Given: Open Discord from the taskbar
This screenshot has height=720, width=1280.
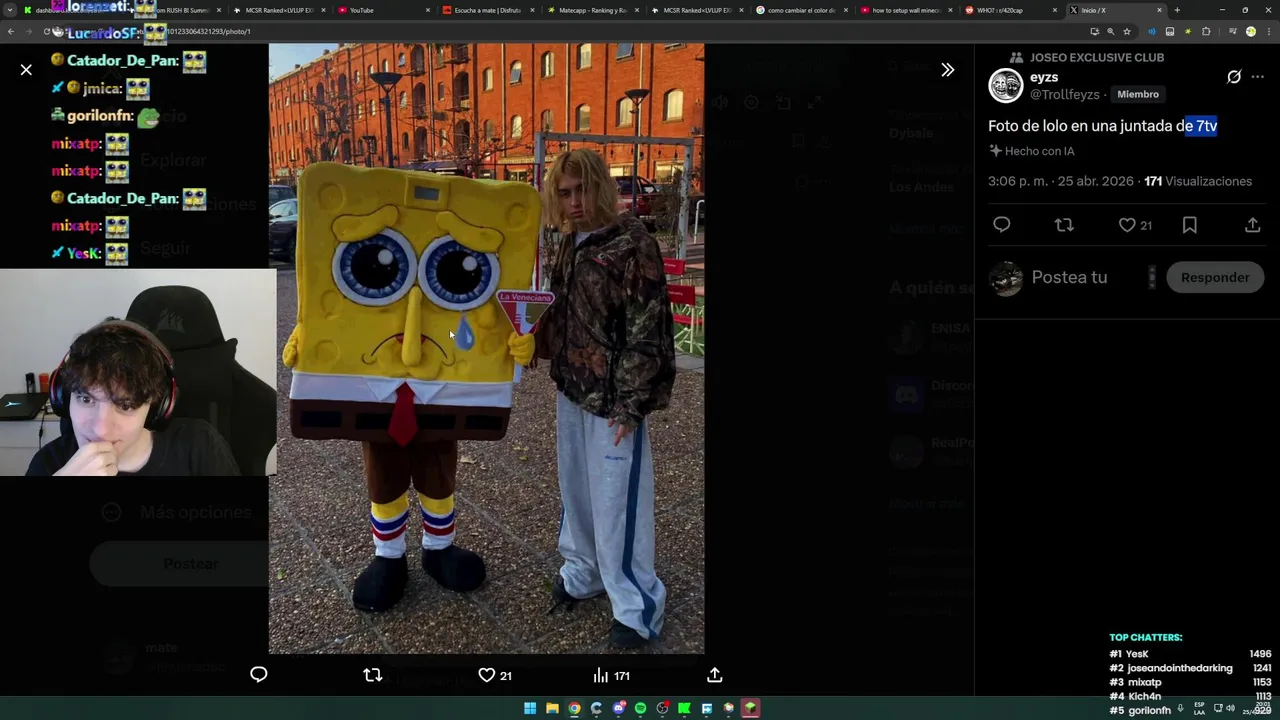Looking at the screenshot, I should click(619, 708).
